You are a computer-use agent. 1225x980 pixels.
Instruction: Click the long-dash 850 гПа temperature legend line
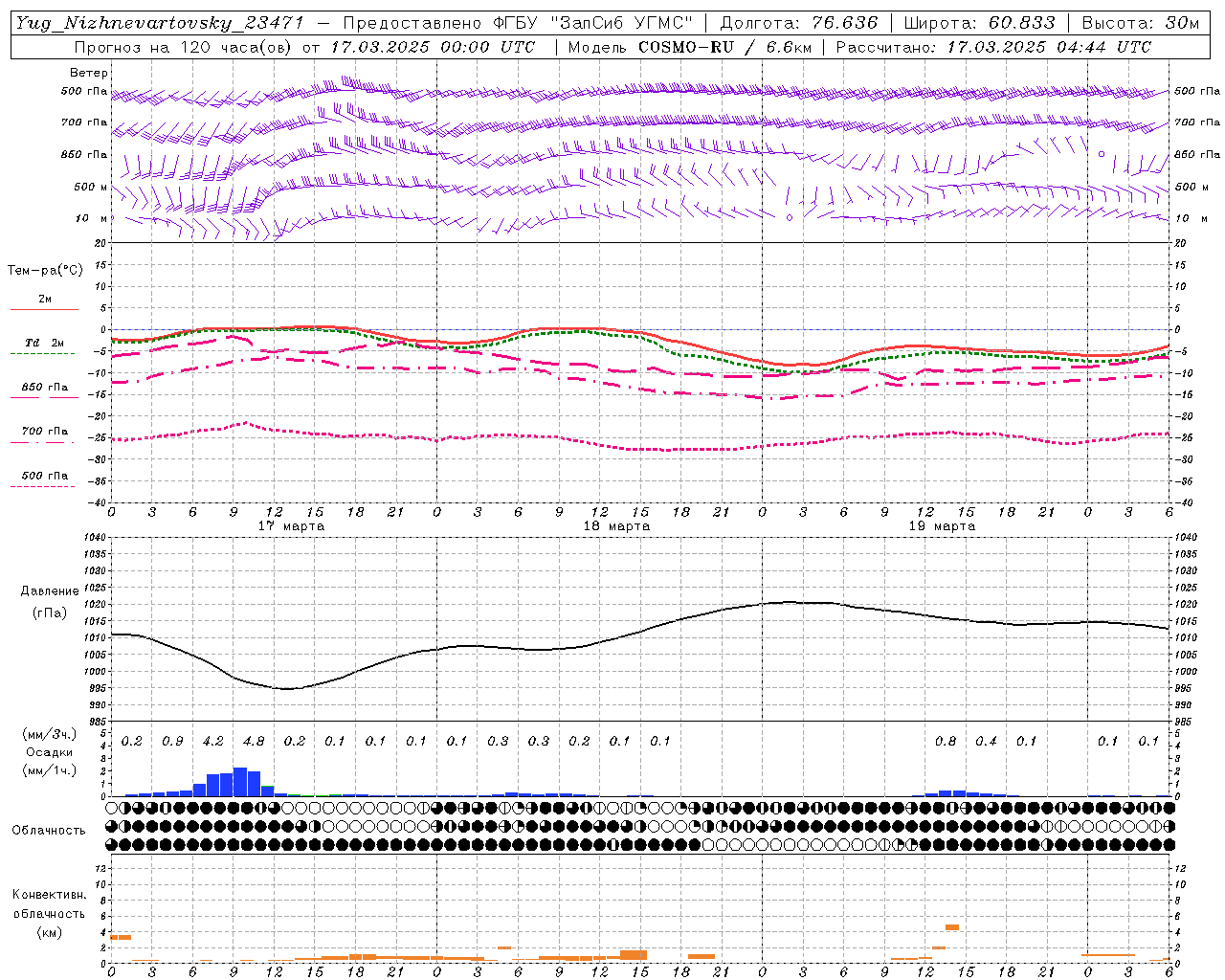(x=44, y=397)
